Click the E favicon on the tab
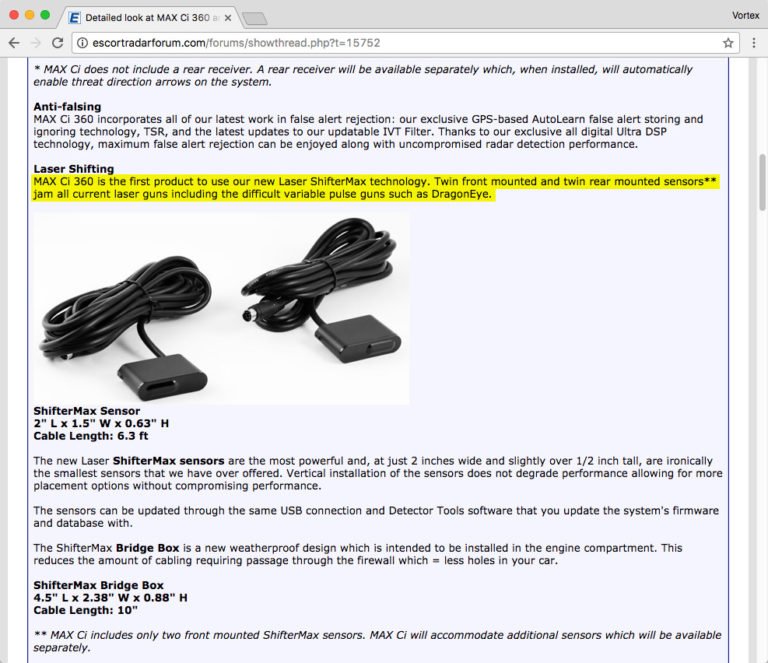 (x=74, y=18)
